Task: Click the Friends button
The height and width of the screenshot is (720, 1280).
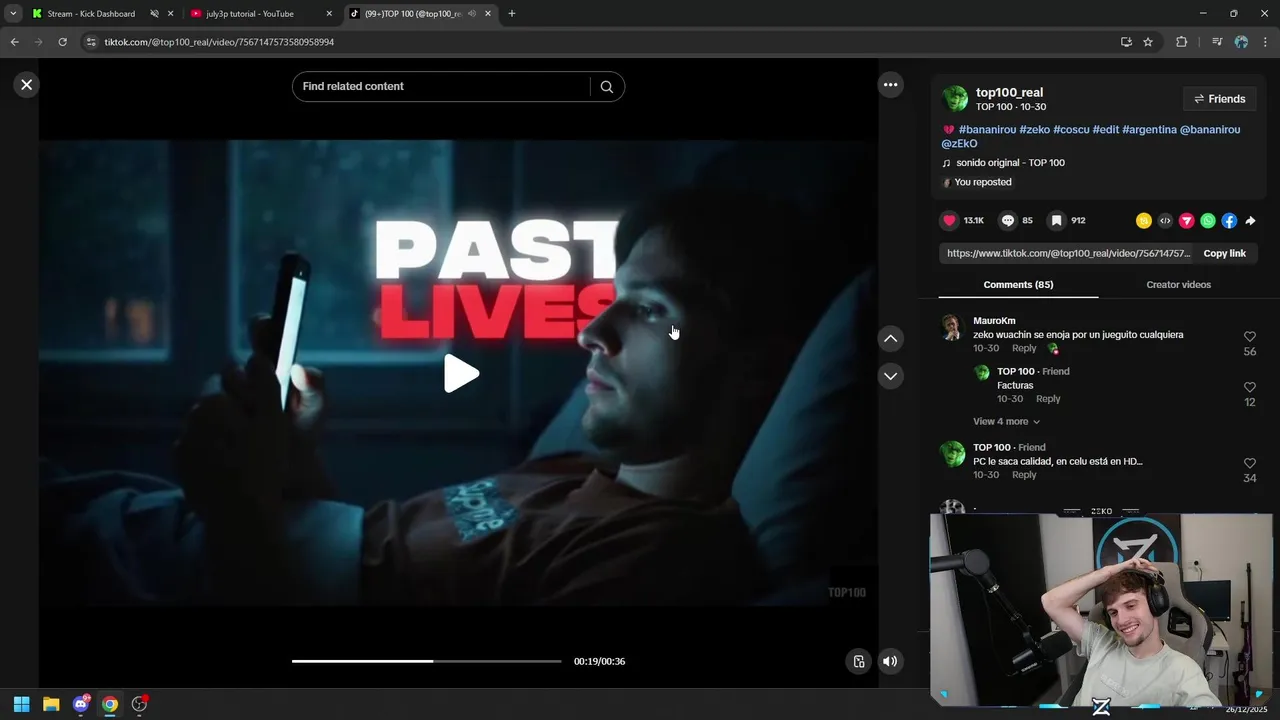Action: [x=1219, y=99]
